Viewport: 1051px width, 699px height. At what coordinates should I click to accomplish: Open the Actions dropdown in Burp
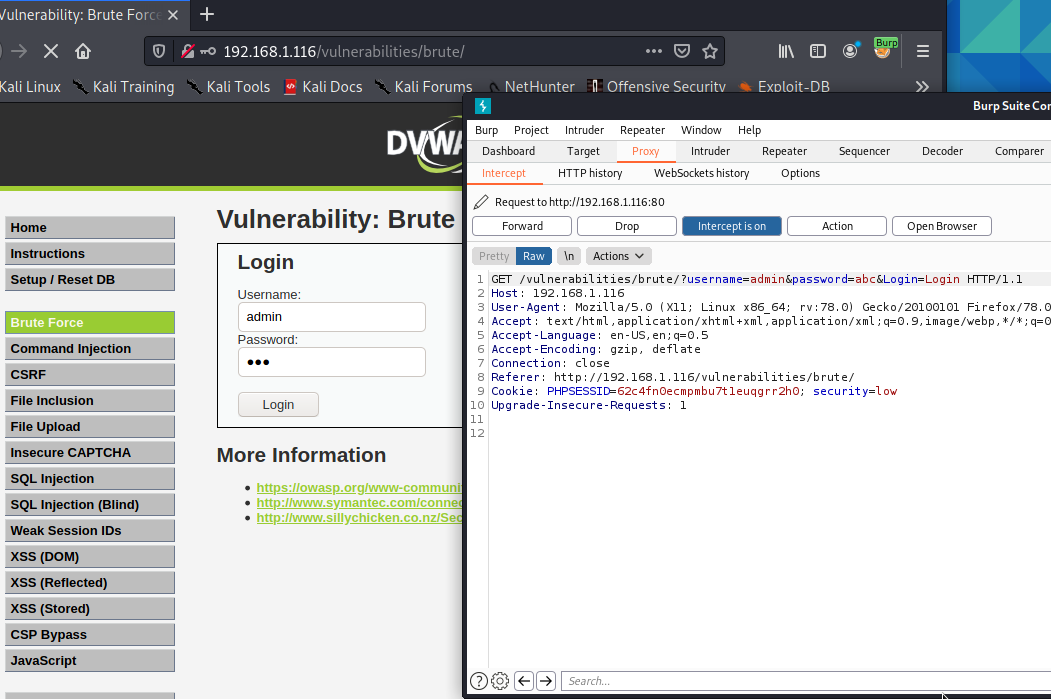tap(618, 255)
